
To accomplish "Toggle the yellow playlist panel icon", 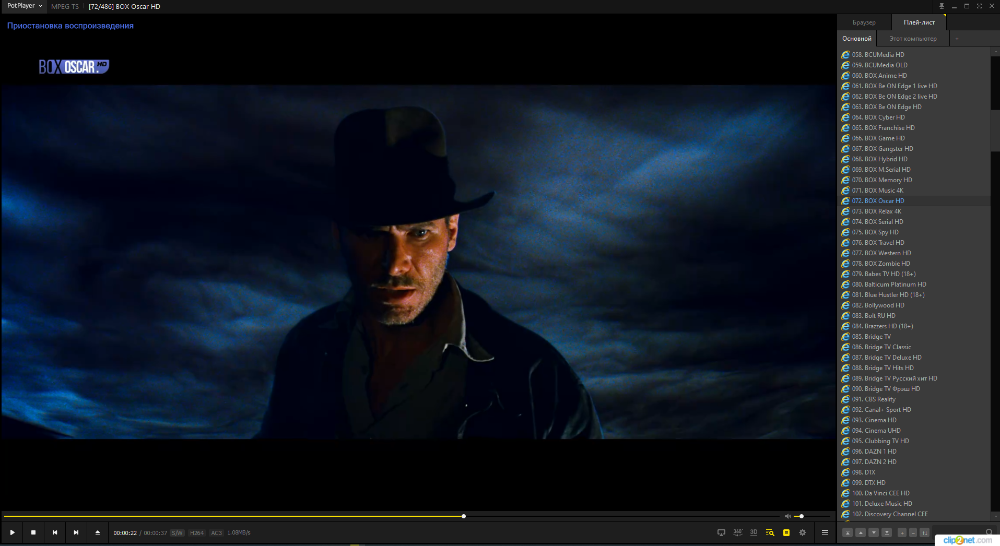I will pos(786,533).
